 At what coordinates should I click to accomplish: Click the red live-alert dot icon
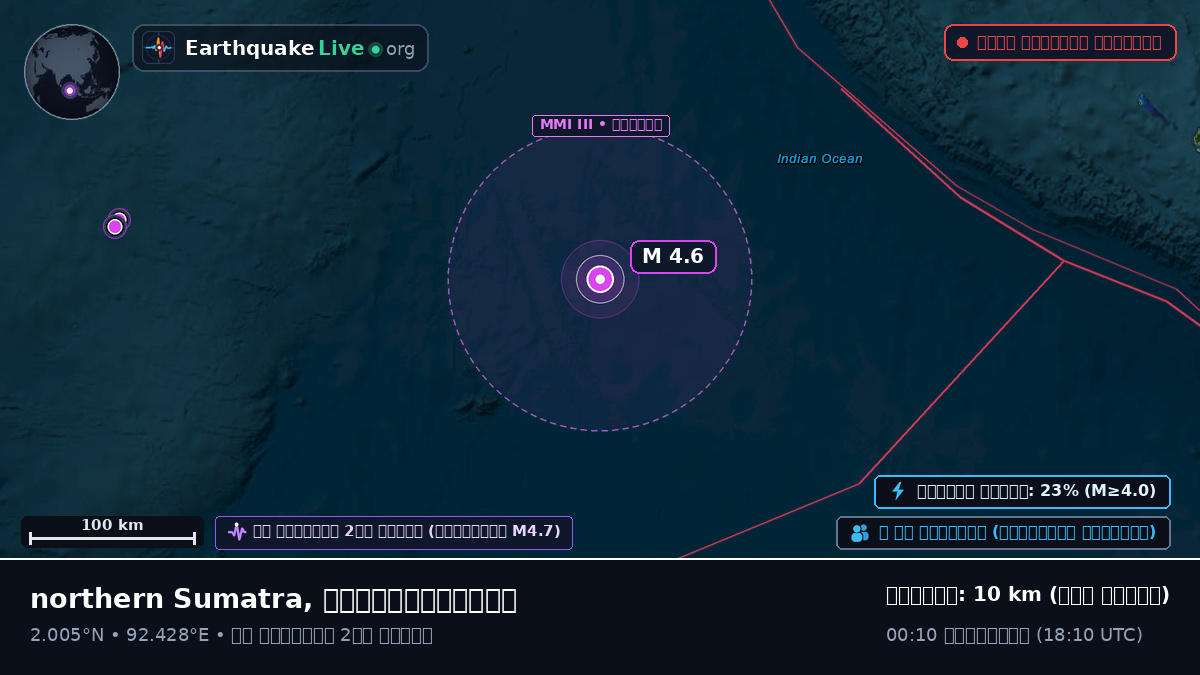[962, 43]
